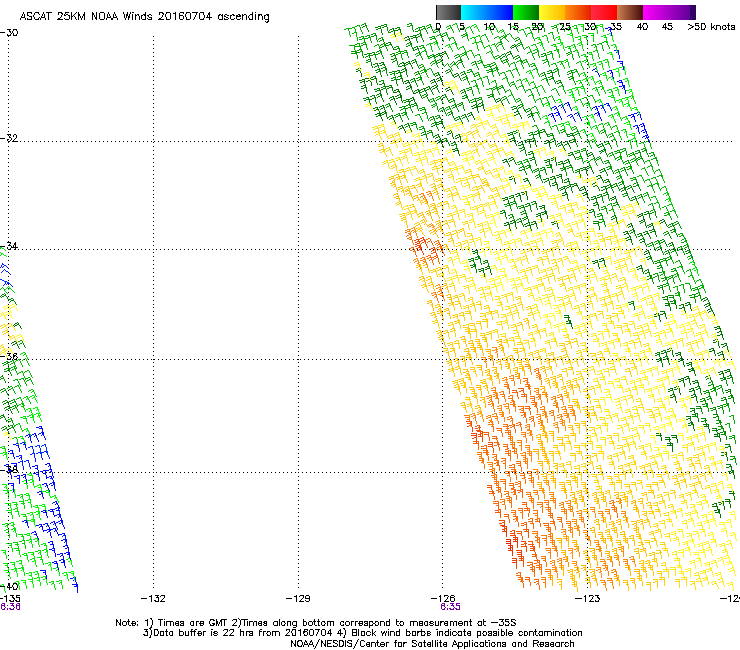
Task: Click the '-40' latitude axis label
Action: coord(9,586)
